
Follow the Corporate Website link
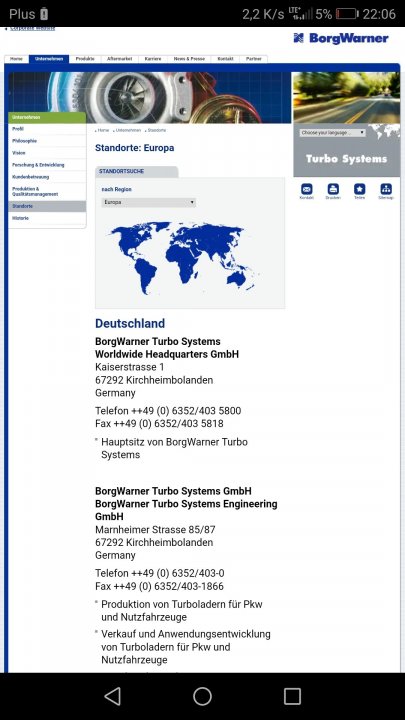tap(32, 28)
